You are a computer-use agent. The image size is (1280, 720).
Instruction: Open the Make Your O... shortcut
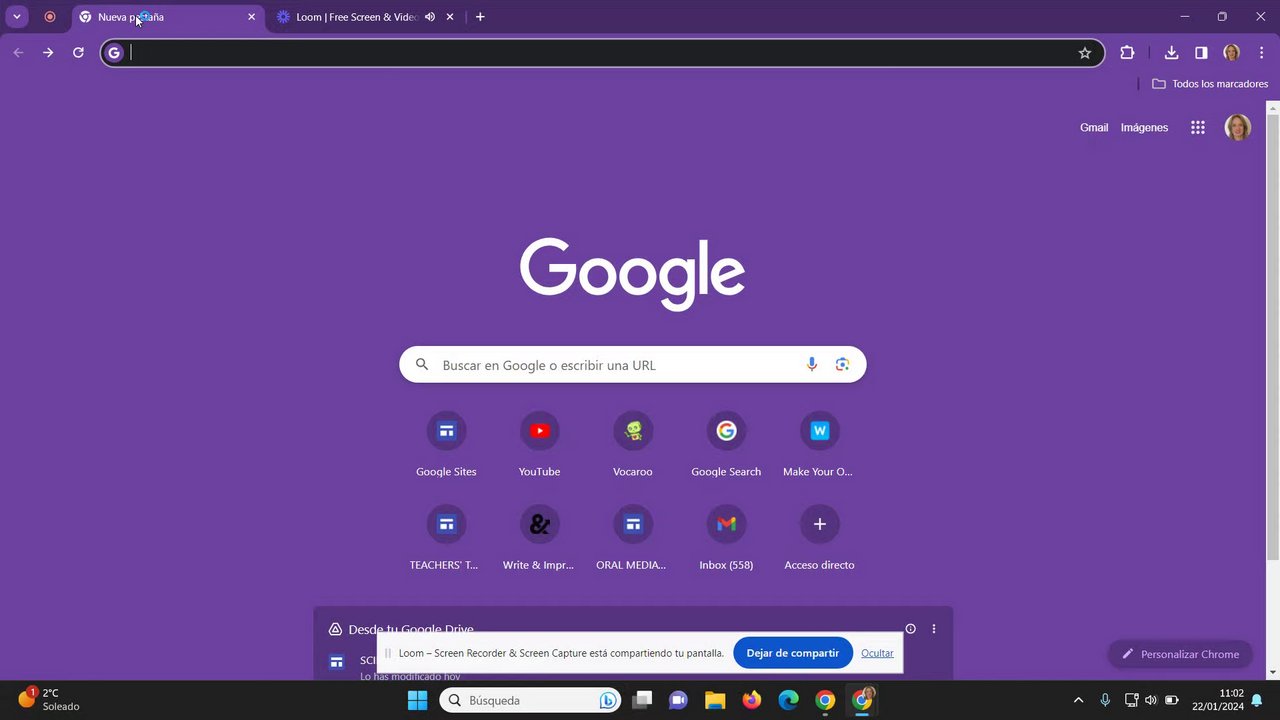click(x=819, y=445)
